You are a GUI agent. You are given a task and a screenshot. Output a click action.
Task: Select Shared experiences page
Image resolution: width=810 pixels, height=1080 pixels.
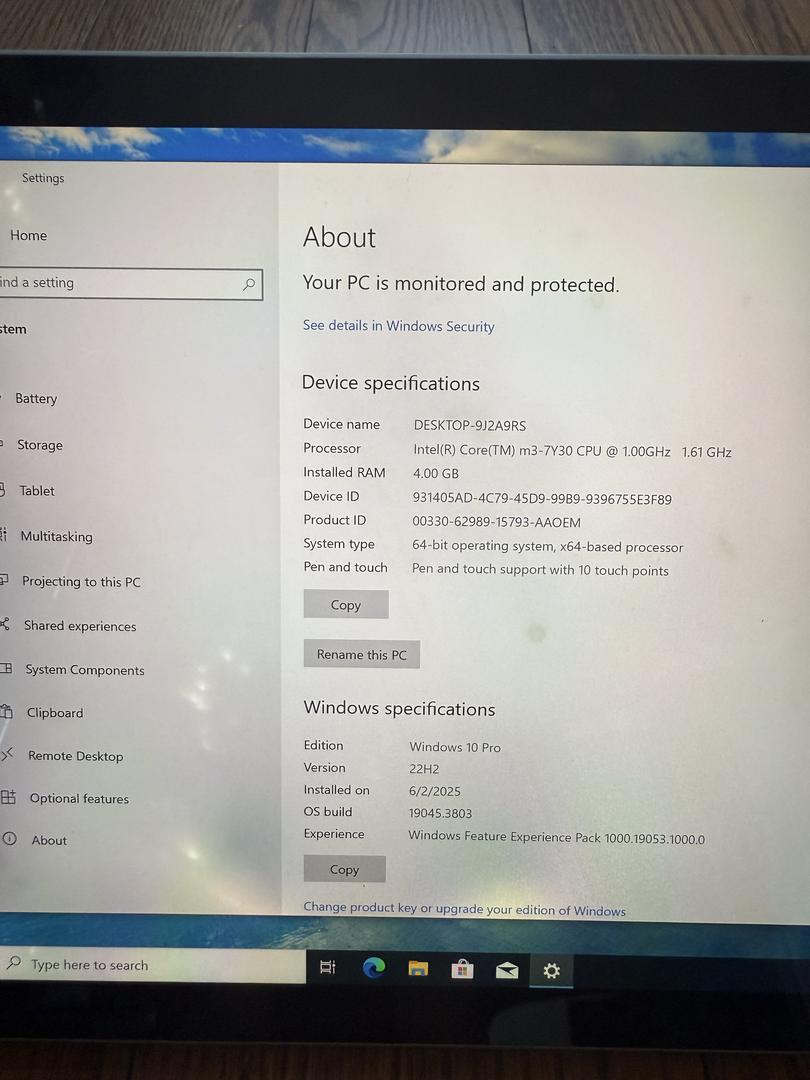tap(80, 625)
